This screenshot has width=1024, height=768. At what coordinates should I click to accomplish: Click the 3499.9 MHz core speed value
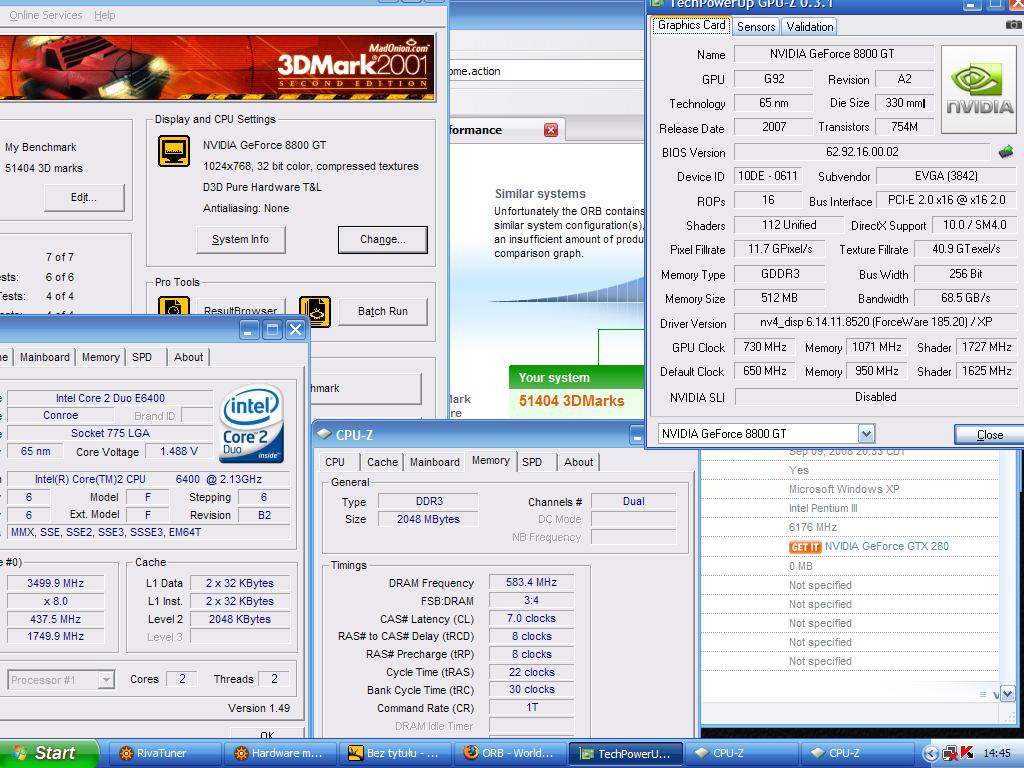point(56,583)
